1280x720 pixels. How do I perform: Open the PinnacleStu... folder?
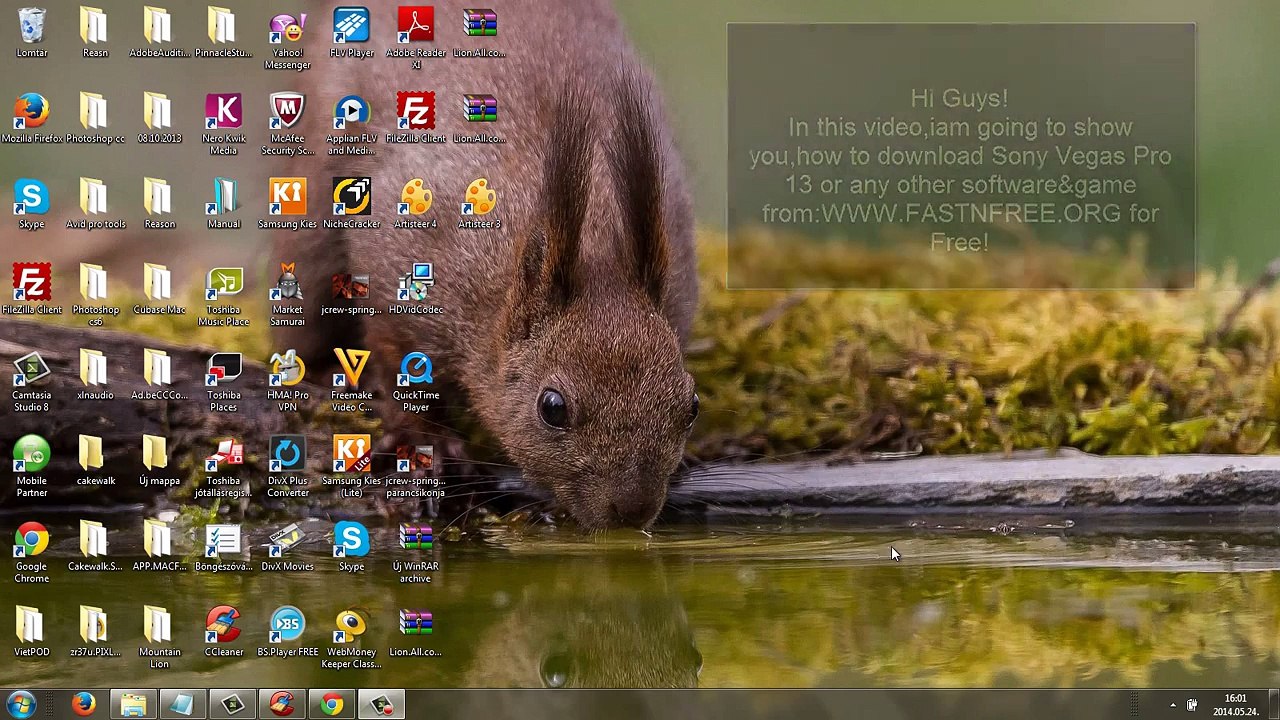point(223,33)
